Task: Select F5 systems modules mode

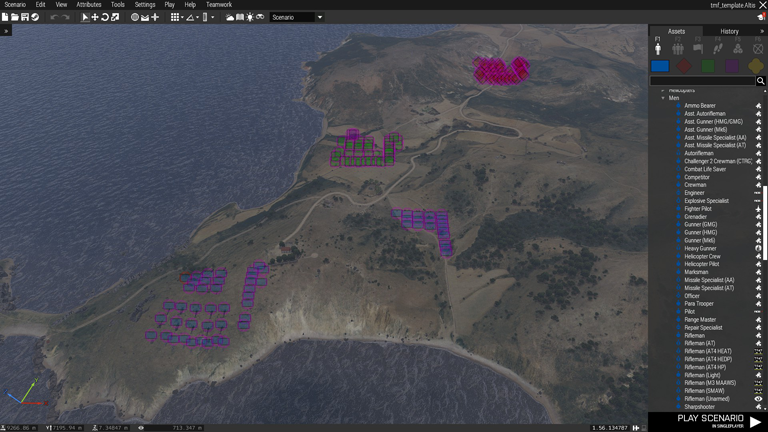Action: [738, 48]
